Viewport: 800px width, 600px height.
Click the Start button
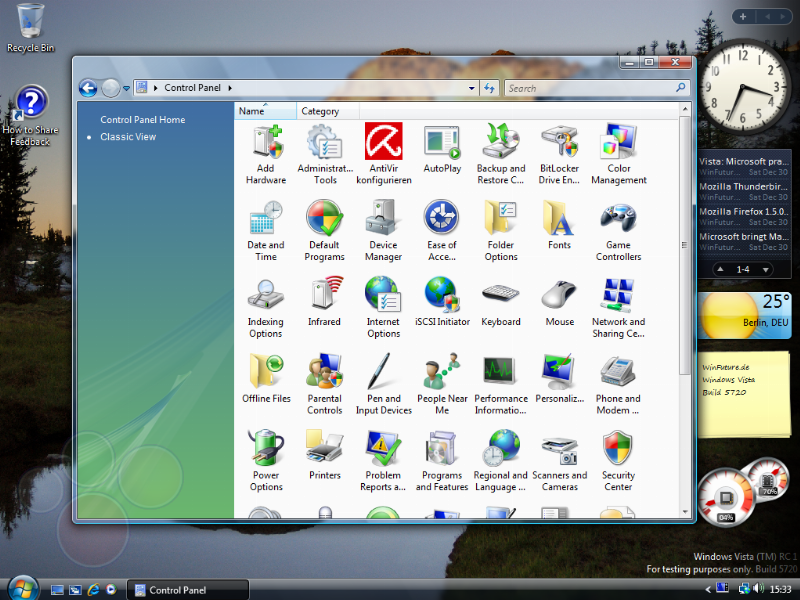(23, 589)
